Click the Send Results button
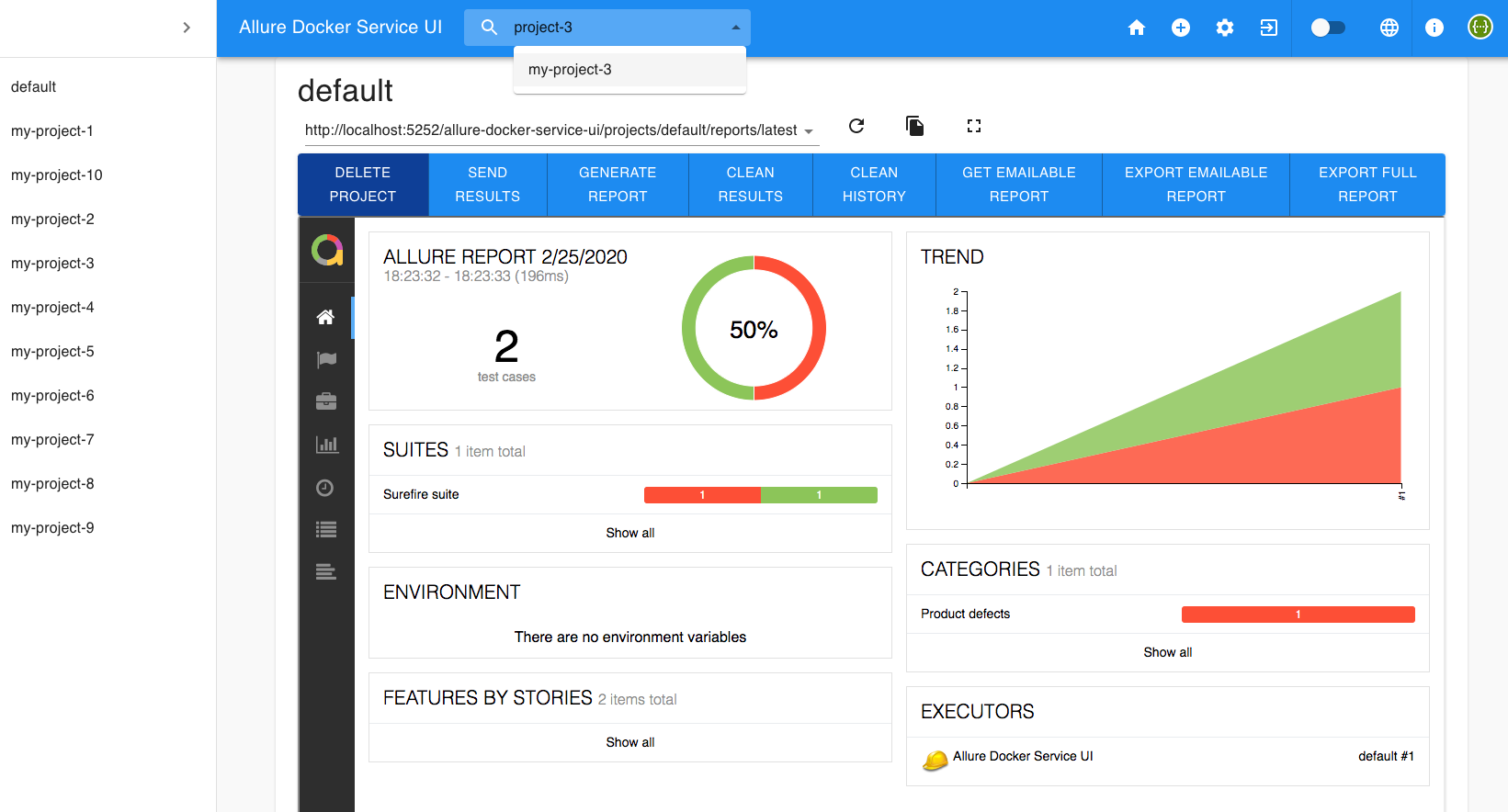Screen dimensions: 1508x812 click(x=488, y=185)
